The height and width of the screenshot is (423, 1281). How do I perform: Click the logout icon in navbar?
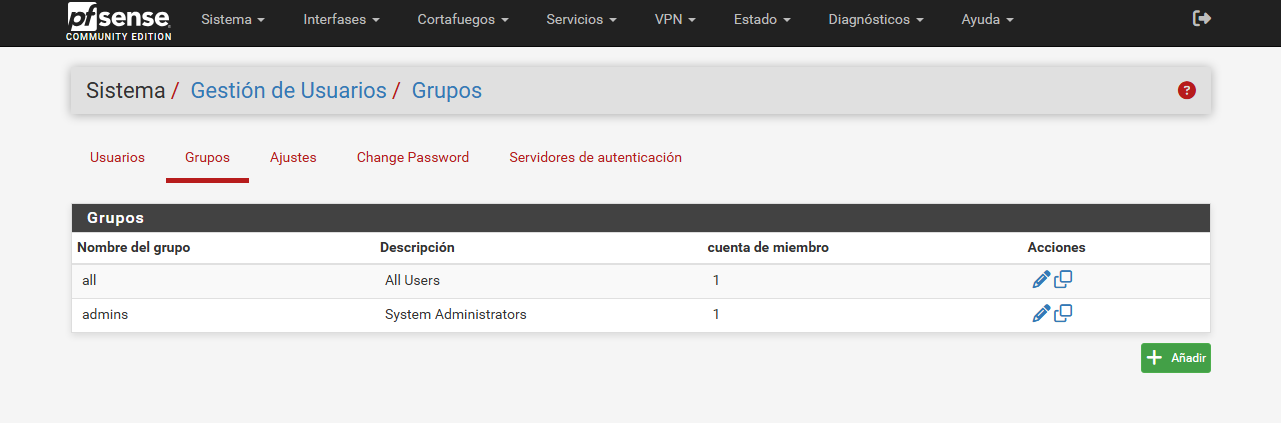tap(1202, 19)
